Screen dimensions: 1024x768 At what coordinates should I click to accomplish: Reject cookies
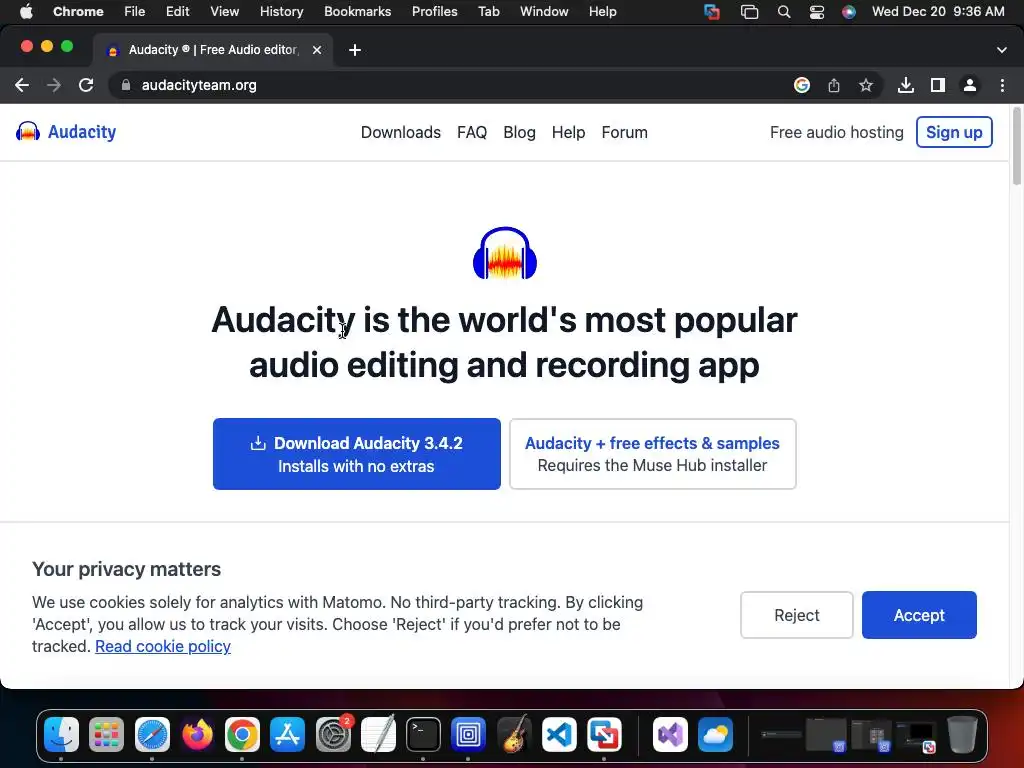pos(797,615)
